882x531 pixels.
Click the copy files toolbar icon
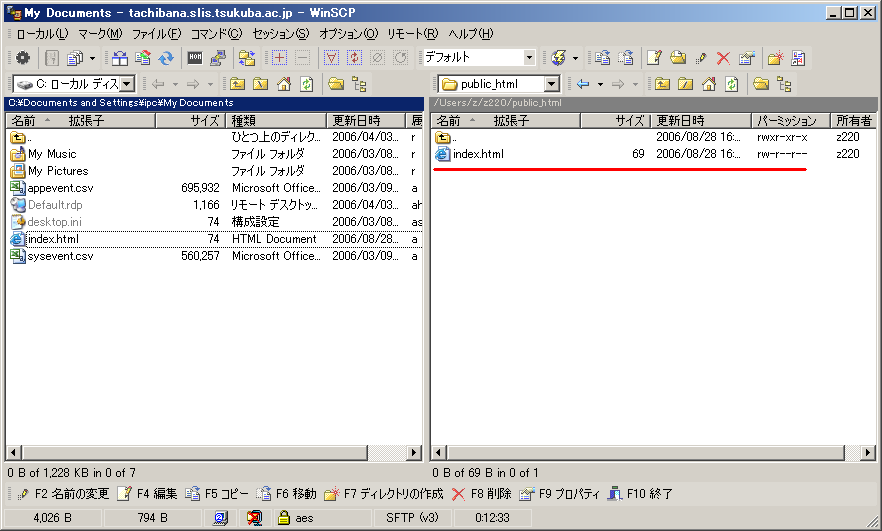[602, 57]
